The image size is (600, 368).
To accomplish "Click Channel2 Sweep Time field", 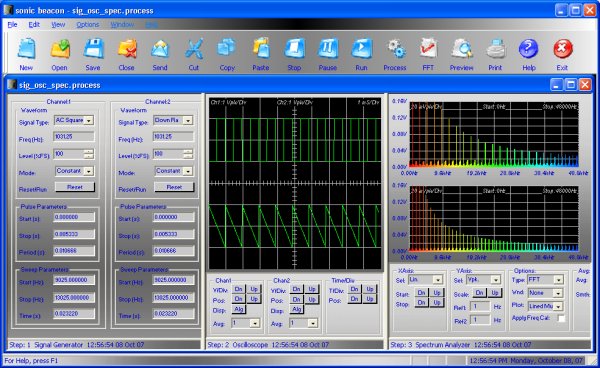I will pyautogui.click(x=173, y=314).
